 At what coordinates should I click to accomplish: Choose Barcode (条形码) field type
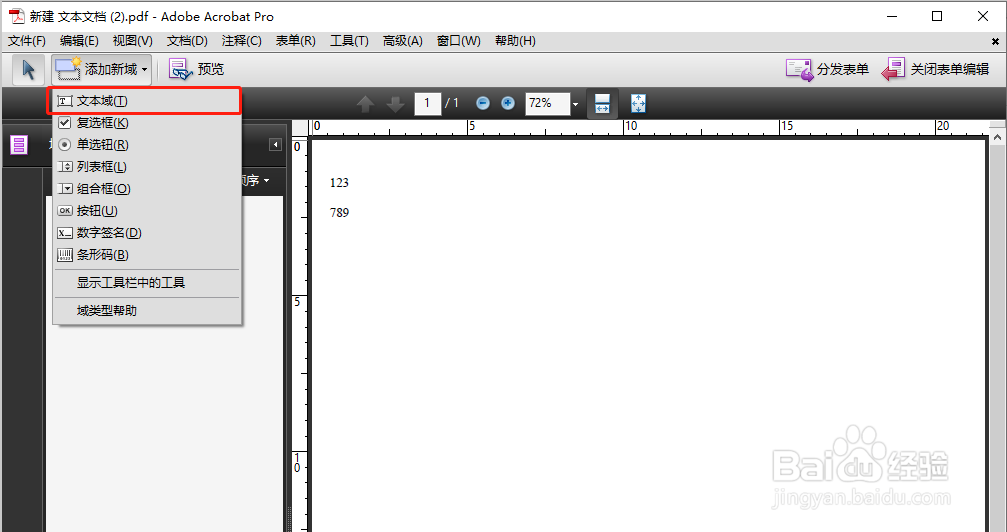(147, 254)
